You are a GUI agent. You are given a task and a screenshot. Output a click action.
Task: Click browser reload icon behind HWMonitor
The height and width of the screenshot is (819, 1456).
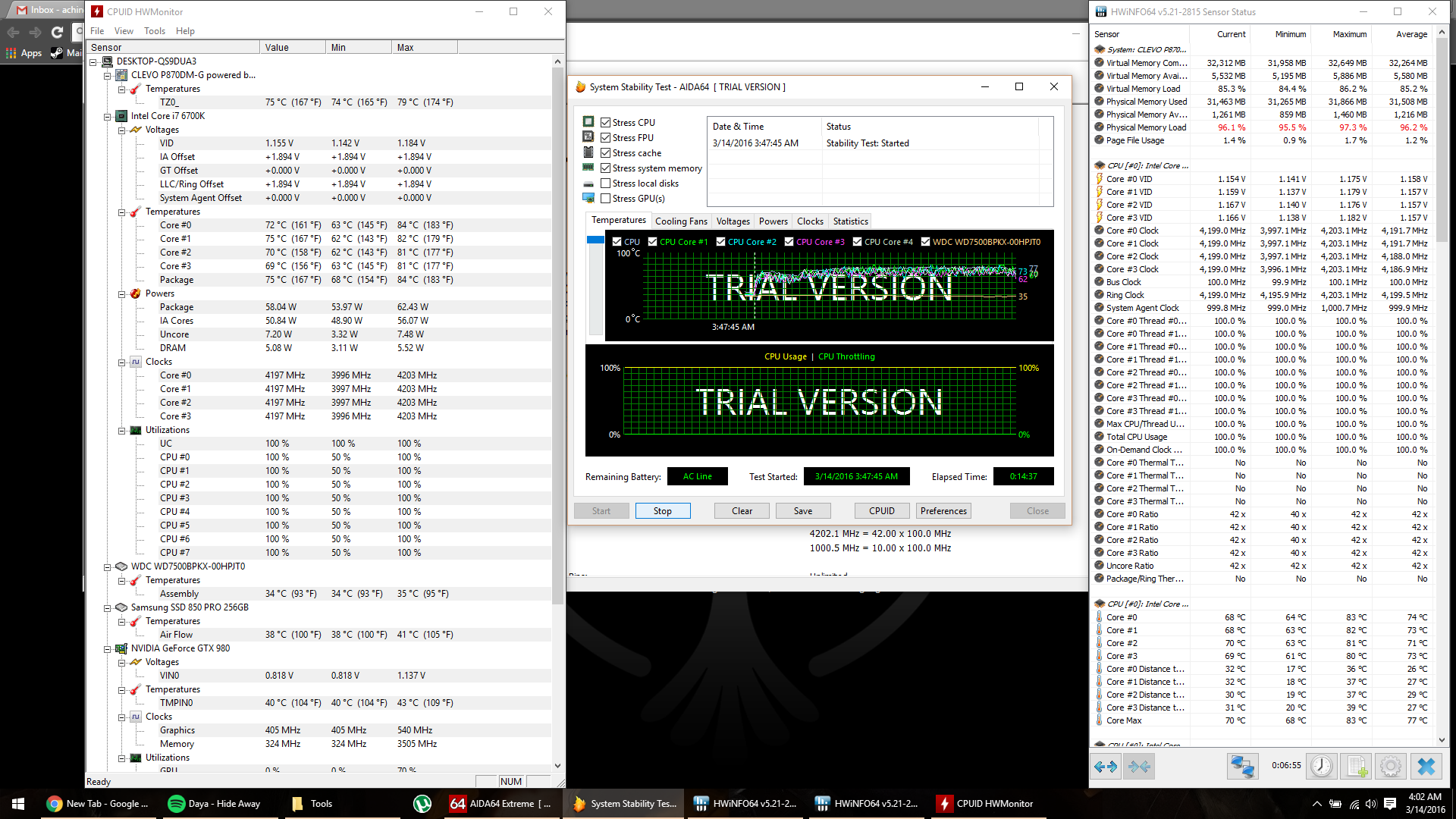pyautogui.click(x=58, y=32)
